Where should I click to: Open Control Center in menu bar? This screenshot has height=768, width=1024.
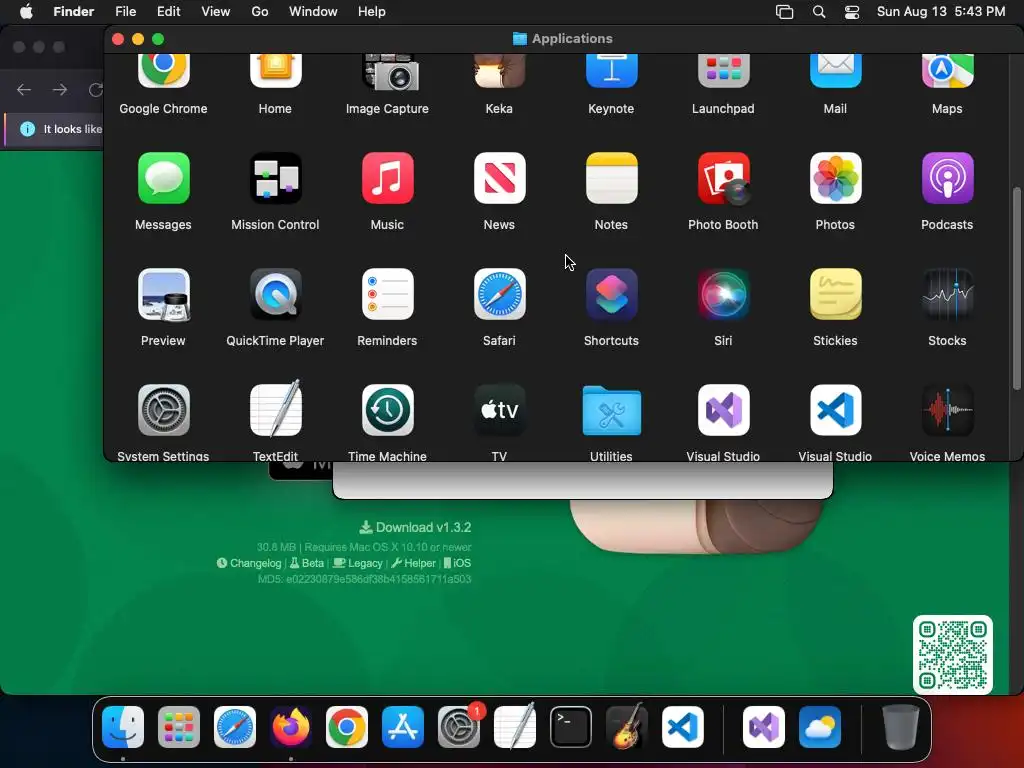852,12
